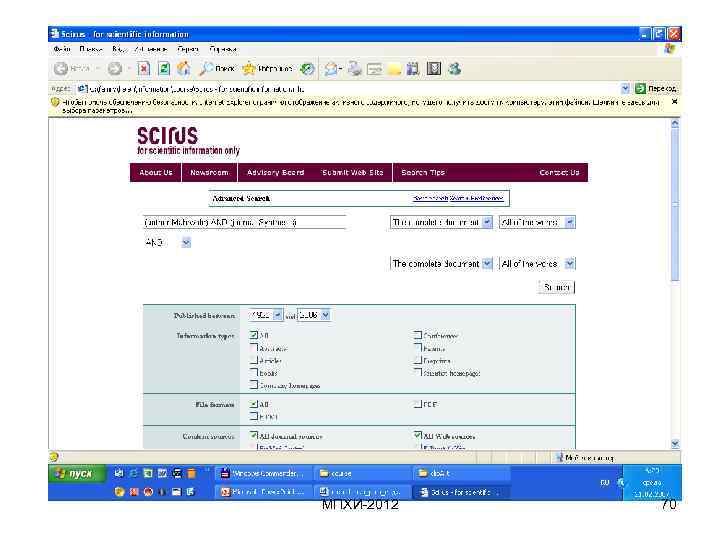The width and height of the screenshot is (720, 540).
Task: Toggle the Books checkbox
Action: (x=254, y=372)
